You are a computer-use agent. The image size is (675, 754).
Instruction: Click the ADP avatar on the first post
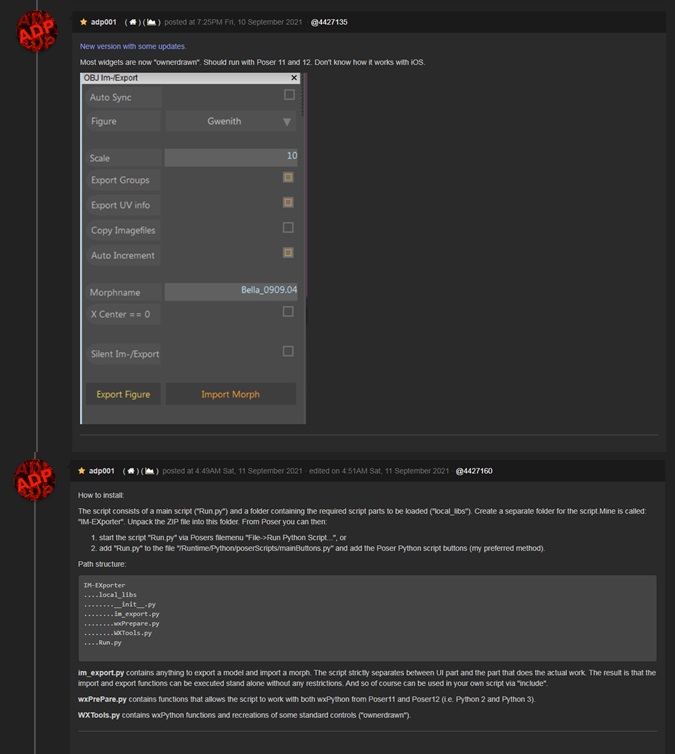click(36, 32)
